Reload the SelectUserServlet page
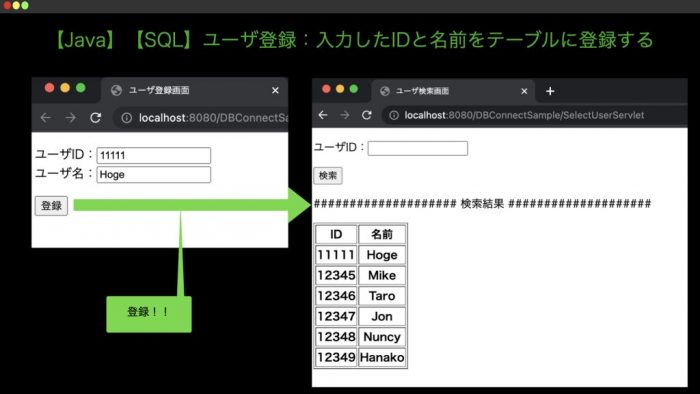The image size is (700, 394). pyautogui.click(x=367, y=115)
